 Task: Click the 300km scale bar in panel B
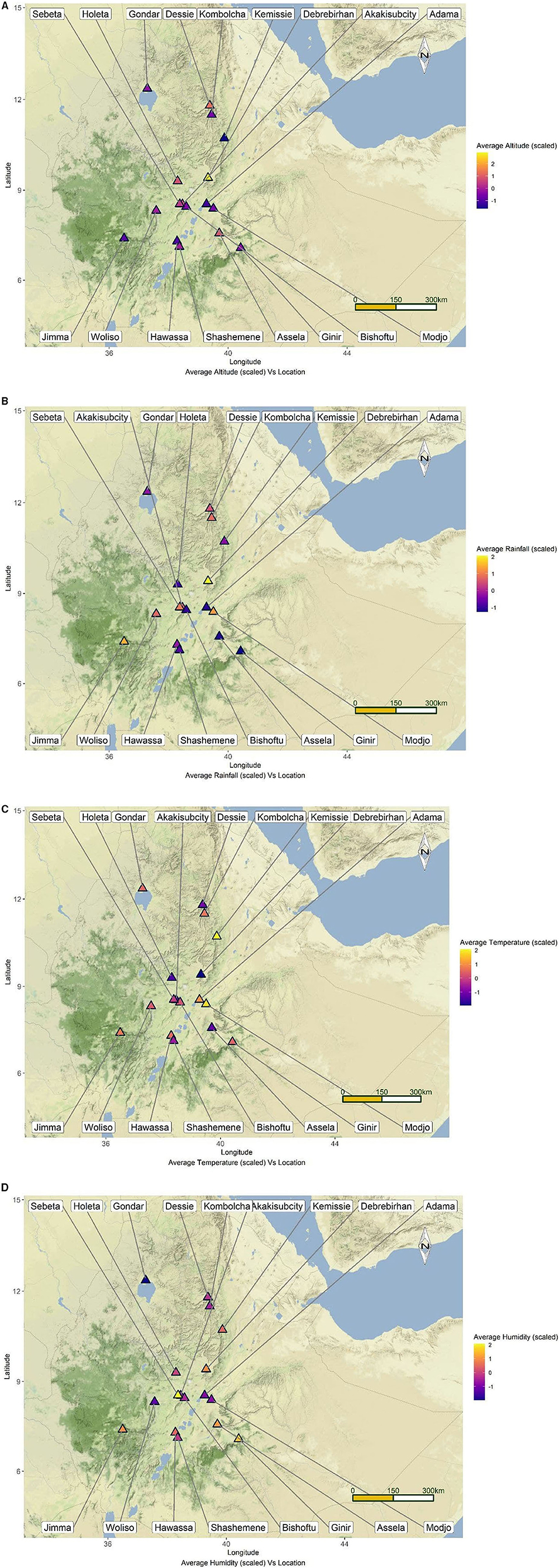pos(396,710)
